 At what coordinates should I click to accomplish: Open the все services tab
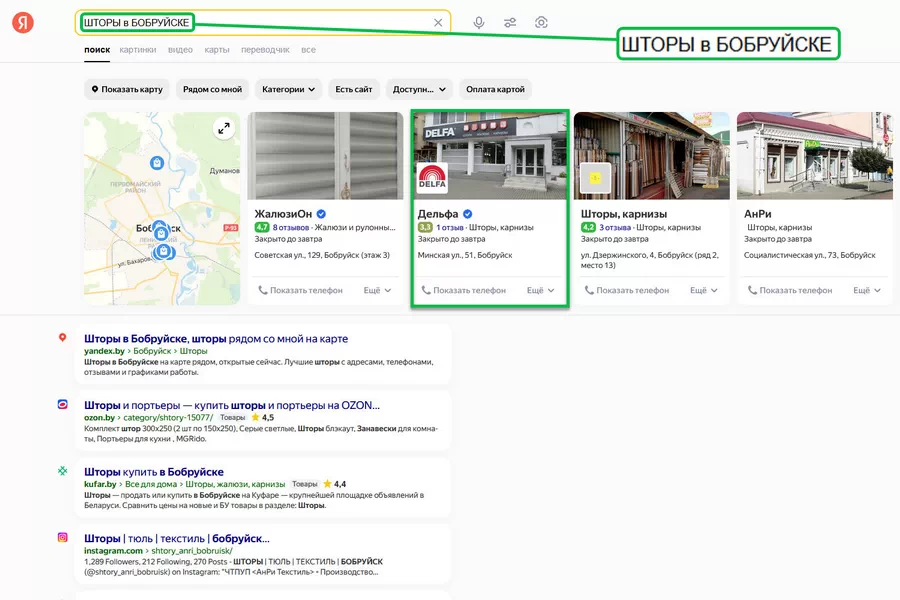click(308, 50)
